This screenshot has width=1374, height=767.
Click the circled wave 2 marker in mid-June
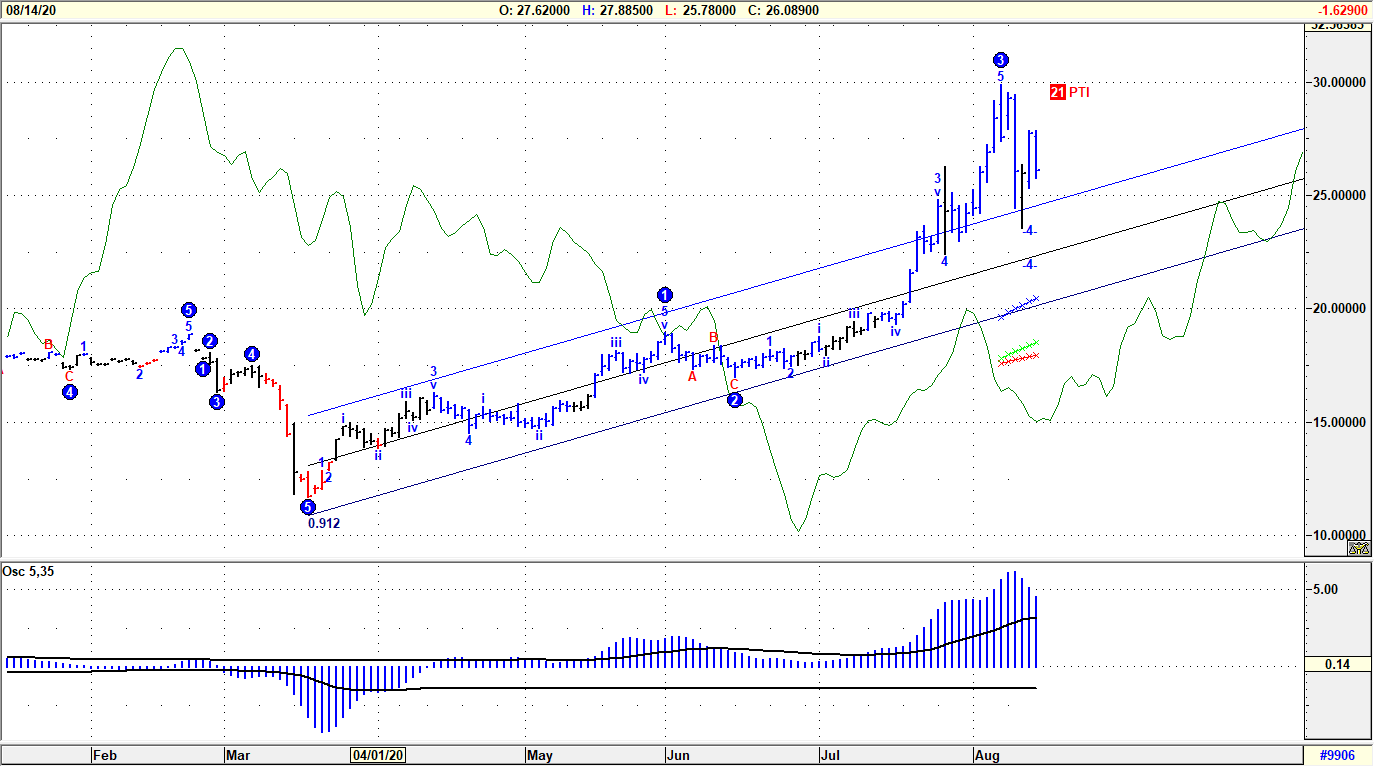pos(734,400)
